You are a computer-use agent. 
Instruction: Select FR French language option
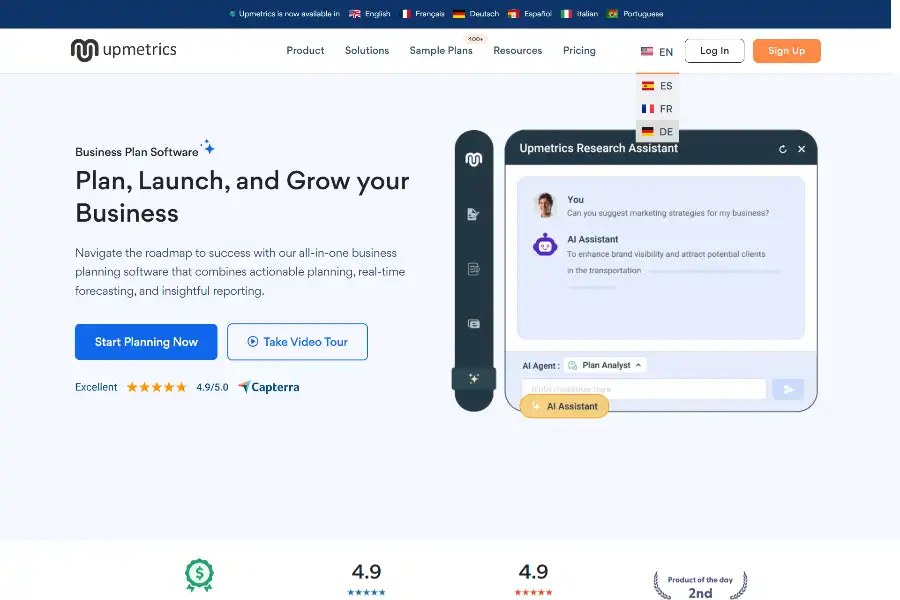pos(657,109)
